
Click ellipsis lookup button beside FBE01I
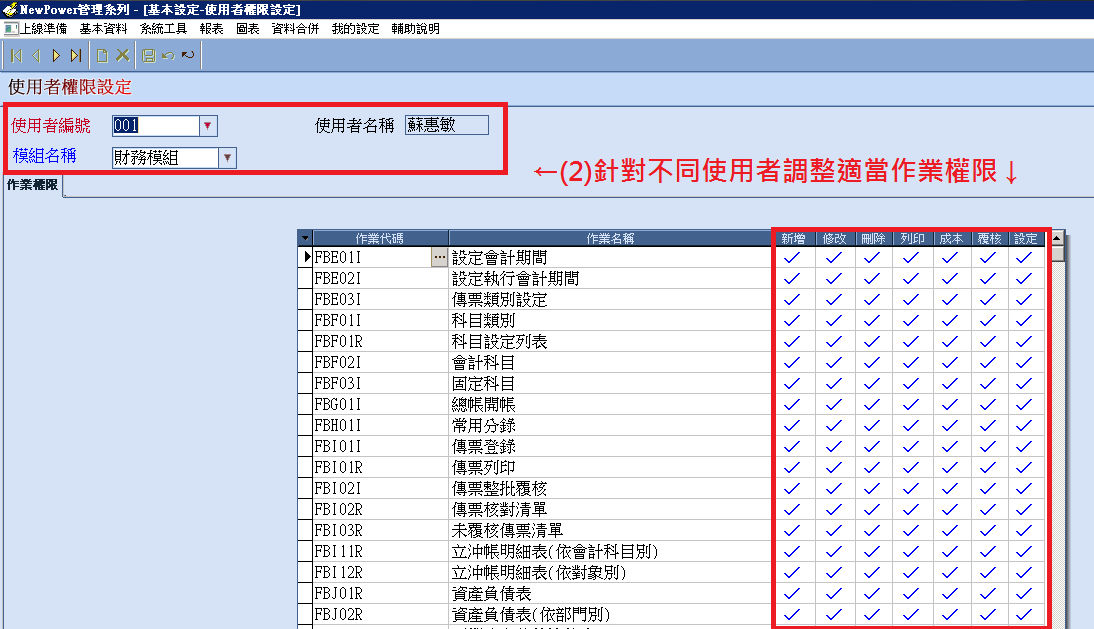coord(439,257)
